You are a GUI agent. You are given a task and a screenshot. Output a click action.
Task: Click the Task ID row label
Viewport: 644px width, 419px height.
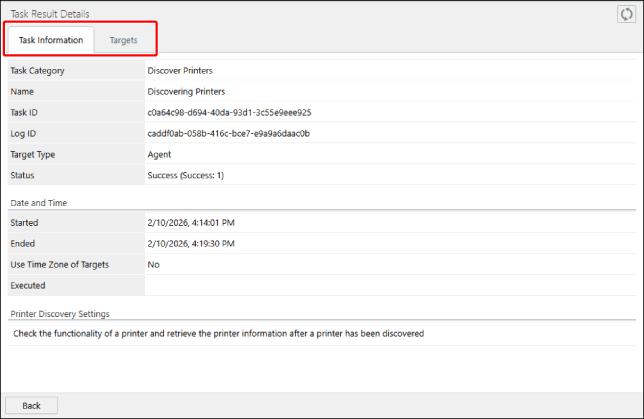[26, 113]
